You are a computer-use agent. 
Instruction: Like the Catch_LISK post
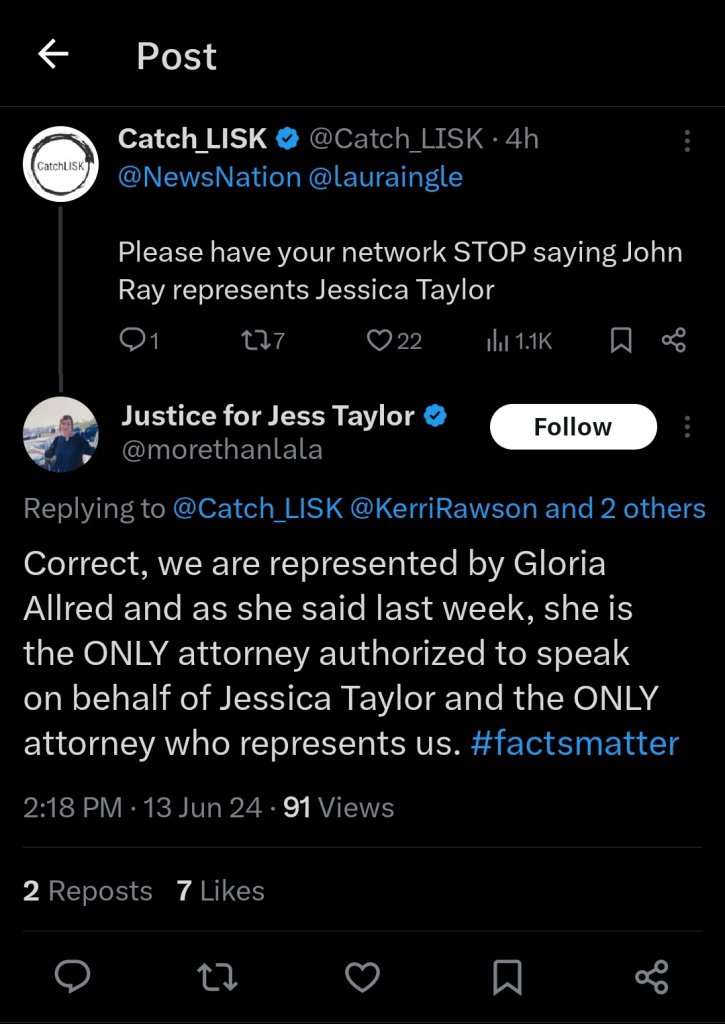tap(380, 341)
